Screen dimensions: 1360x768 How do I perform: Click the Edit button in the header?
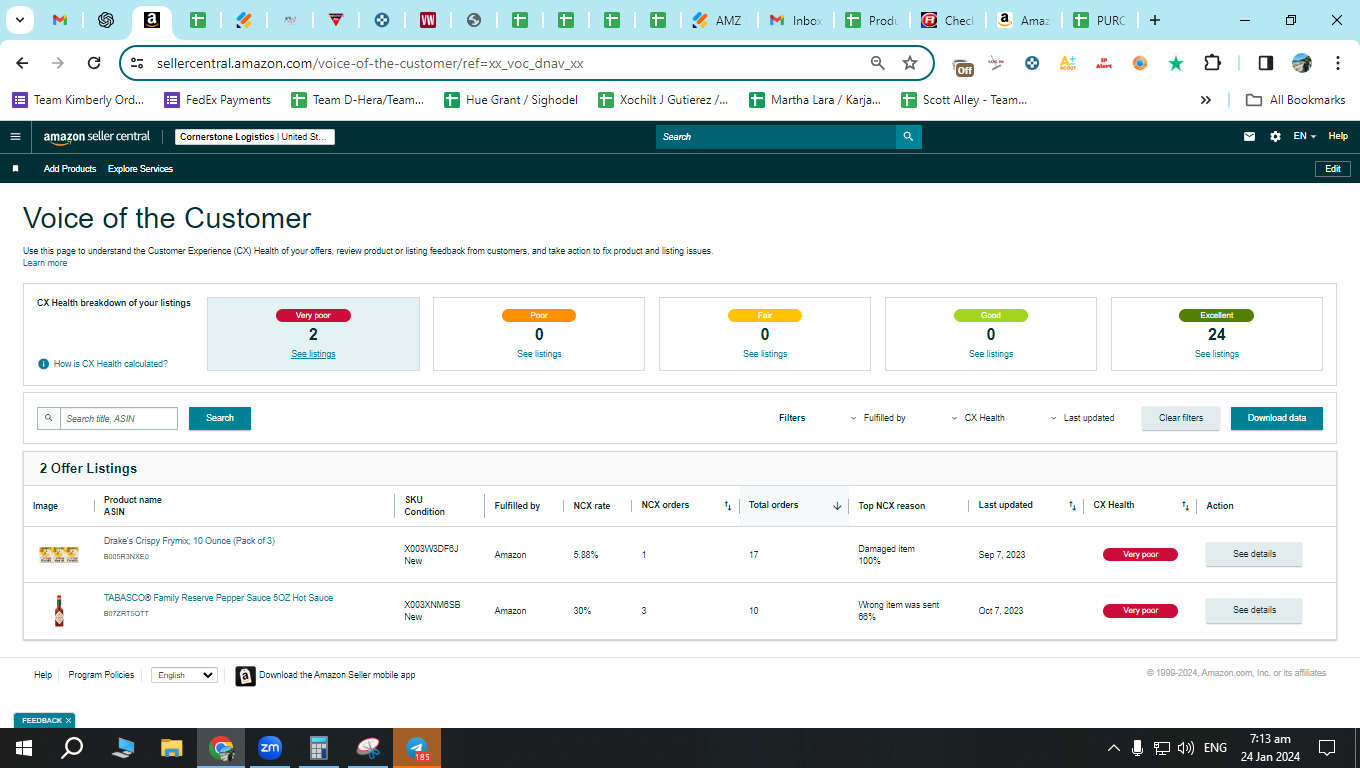click(x=1333, y=169)
